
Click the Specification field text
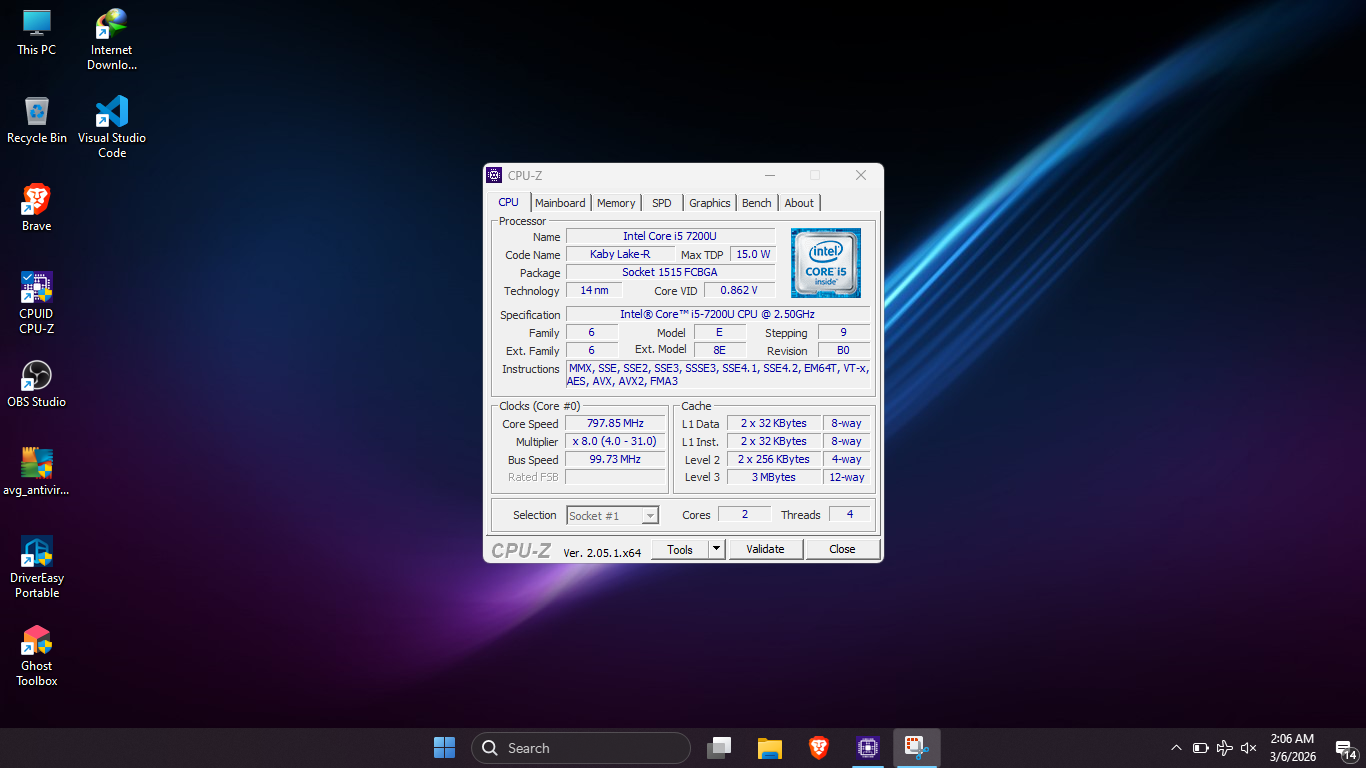(x=717, y=314)
